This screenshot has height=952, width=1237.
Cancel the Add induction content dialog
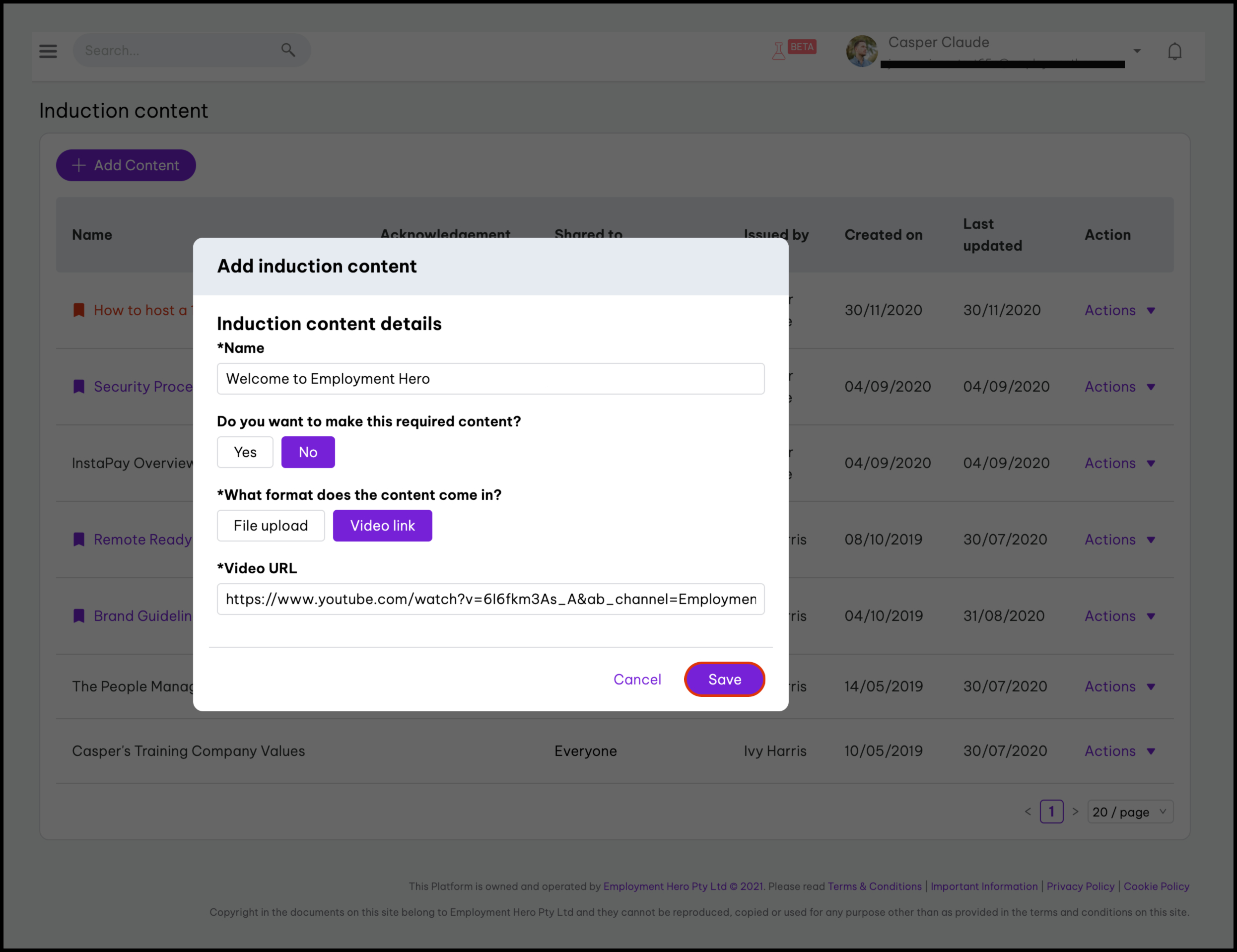637,679
